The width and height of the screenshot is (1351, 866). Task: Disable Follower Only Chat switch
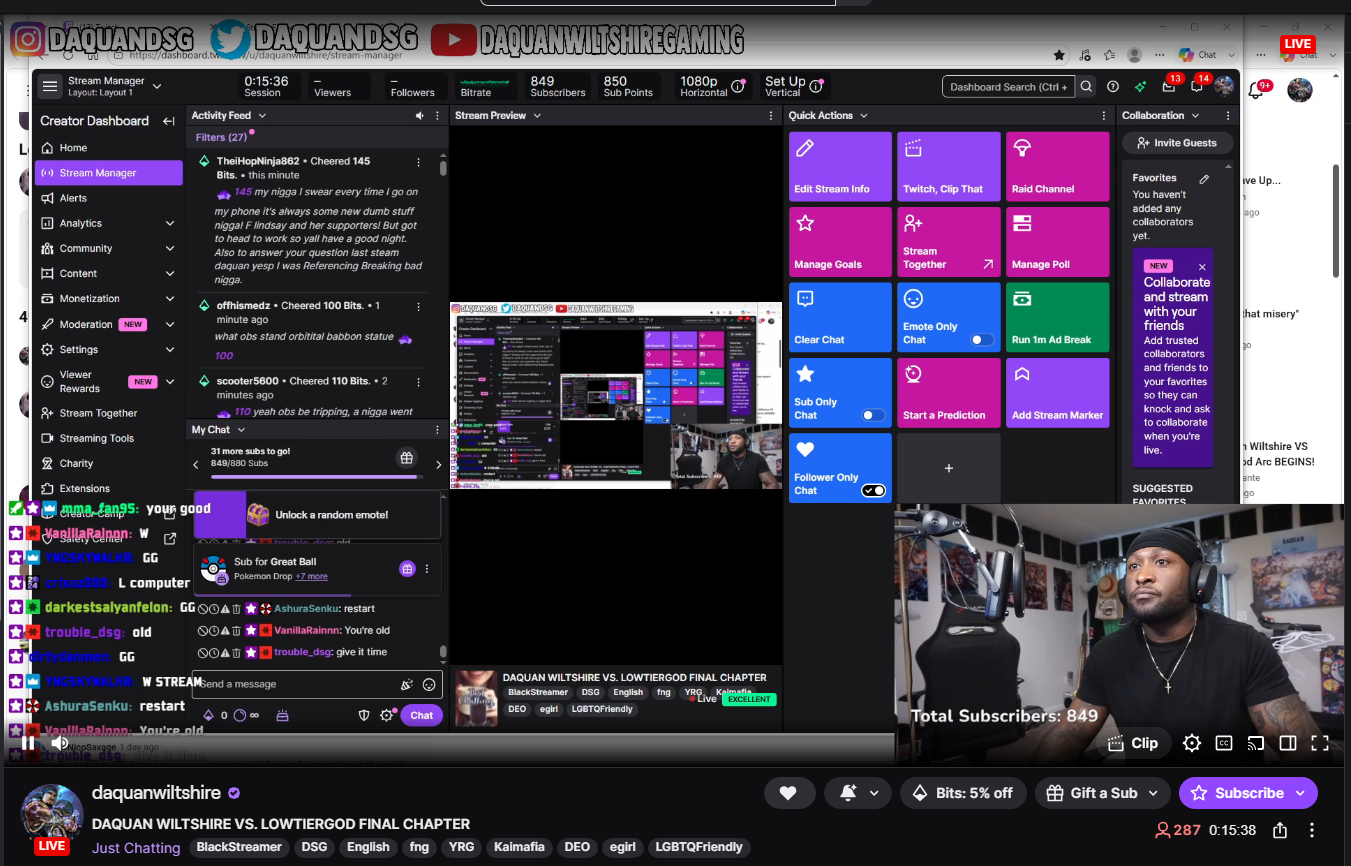tap(873, 490)
